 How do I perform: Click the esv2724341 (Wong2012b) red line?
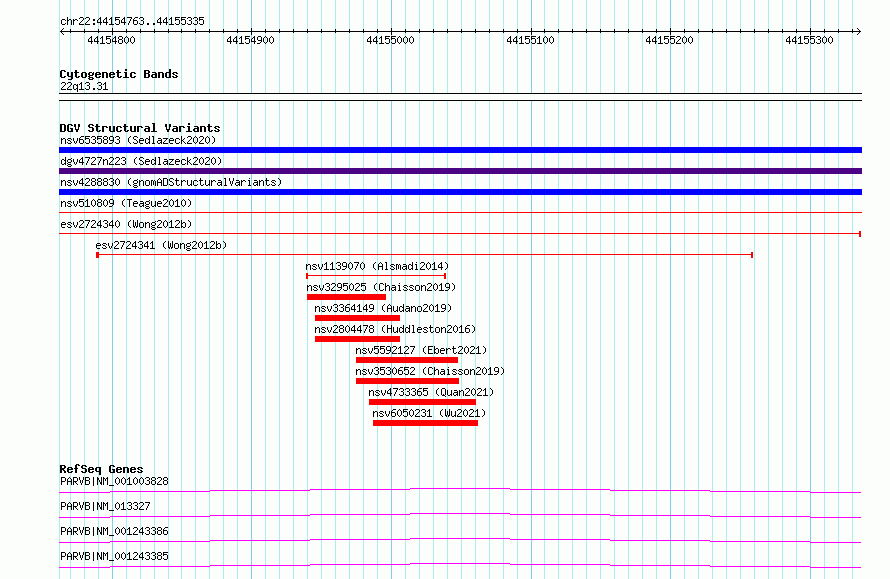[x=425, y=255]
